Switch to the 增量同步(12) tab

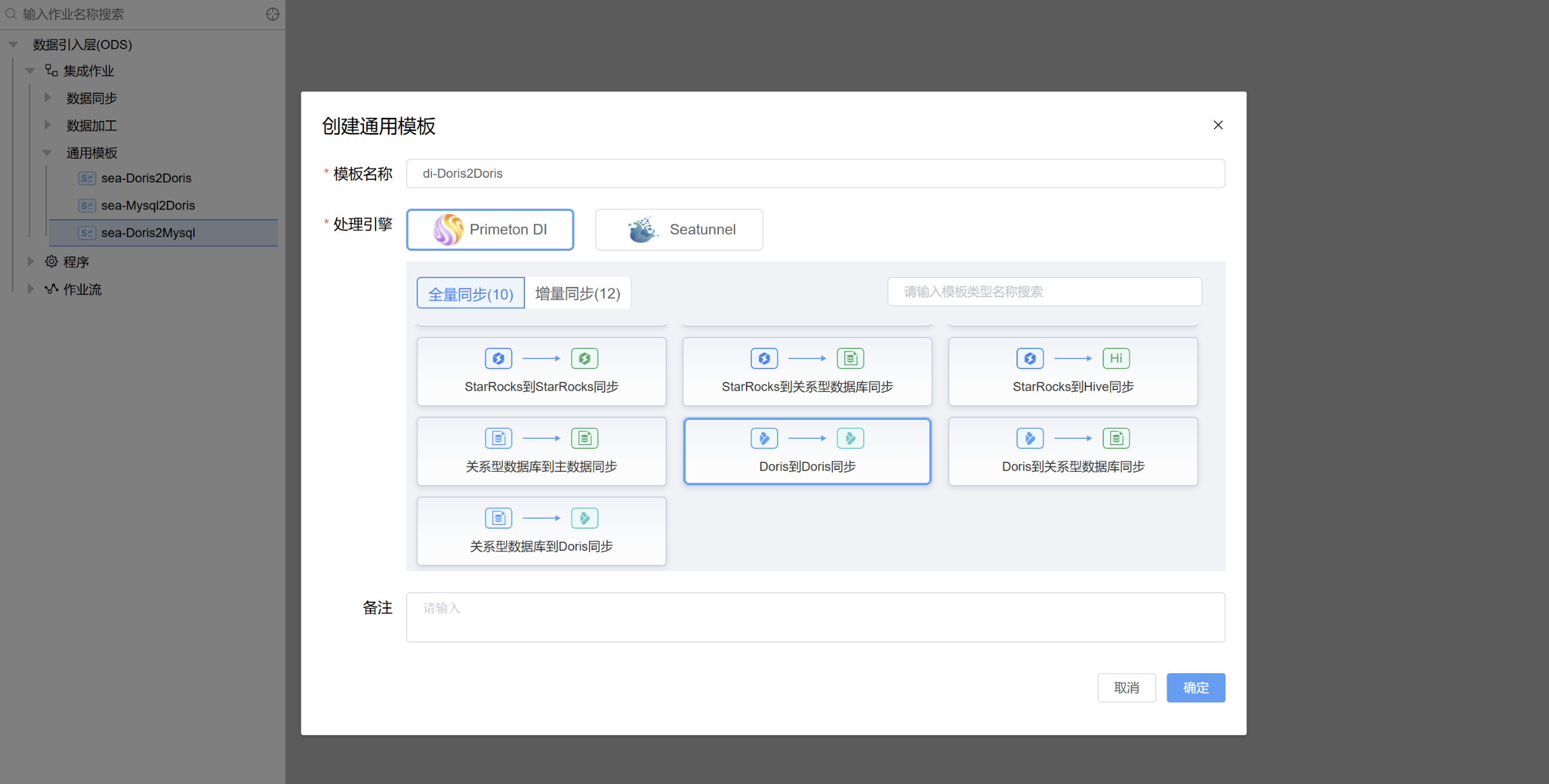click(x=578, y=293)
